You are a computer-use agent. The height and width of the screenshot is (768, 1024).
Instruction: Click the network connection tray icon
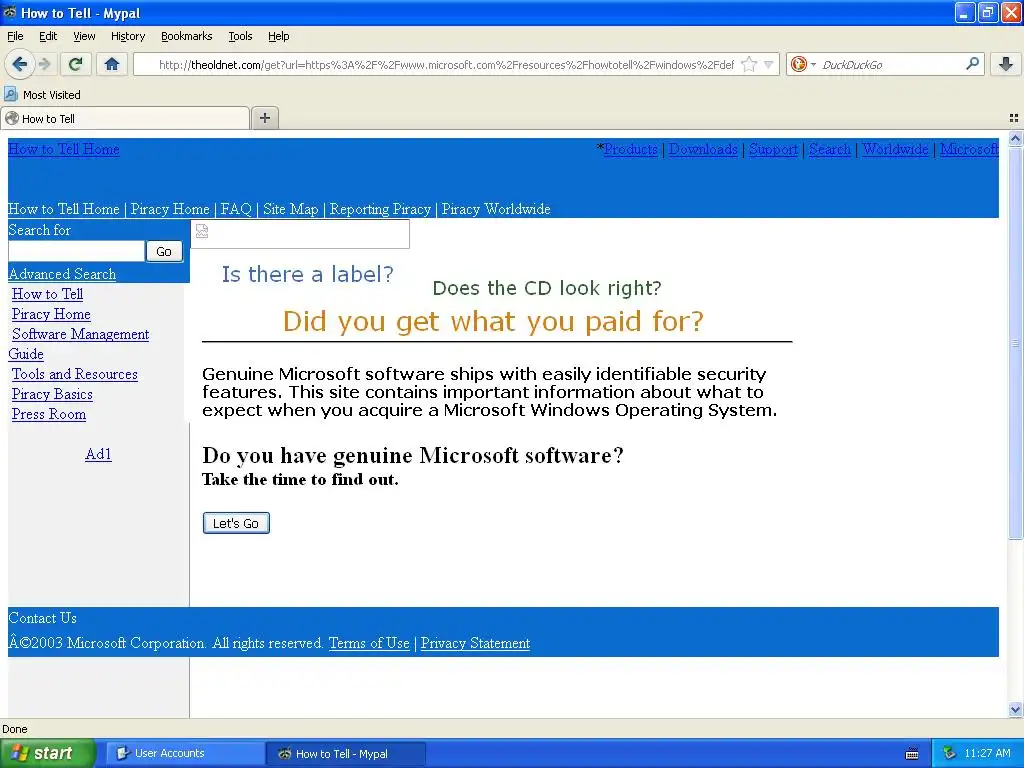point(950,753)
